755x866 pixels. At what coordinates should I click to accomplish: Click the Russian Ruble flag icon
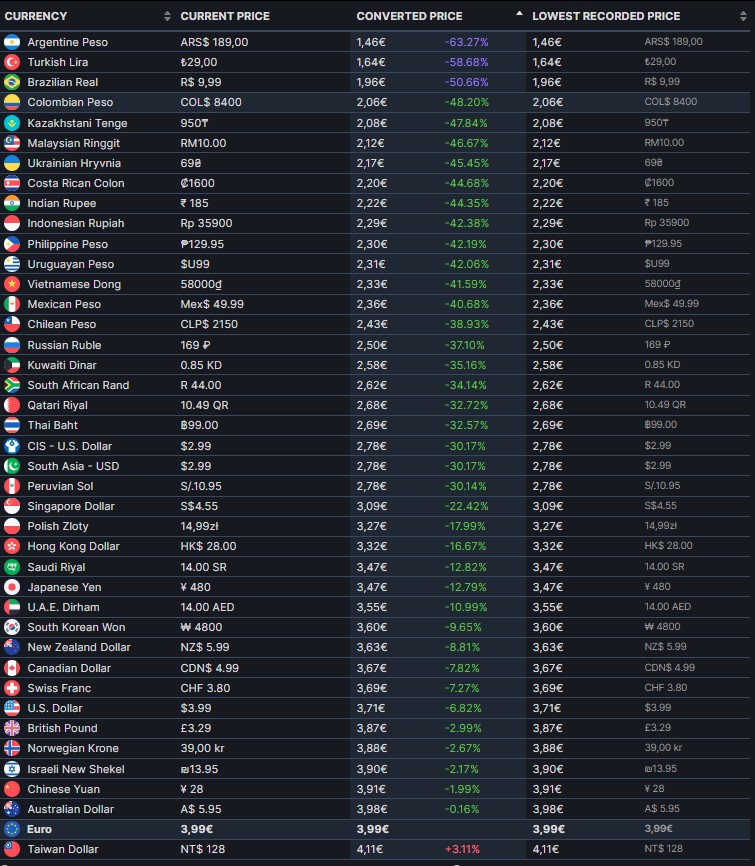[12, 345]
